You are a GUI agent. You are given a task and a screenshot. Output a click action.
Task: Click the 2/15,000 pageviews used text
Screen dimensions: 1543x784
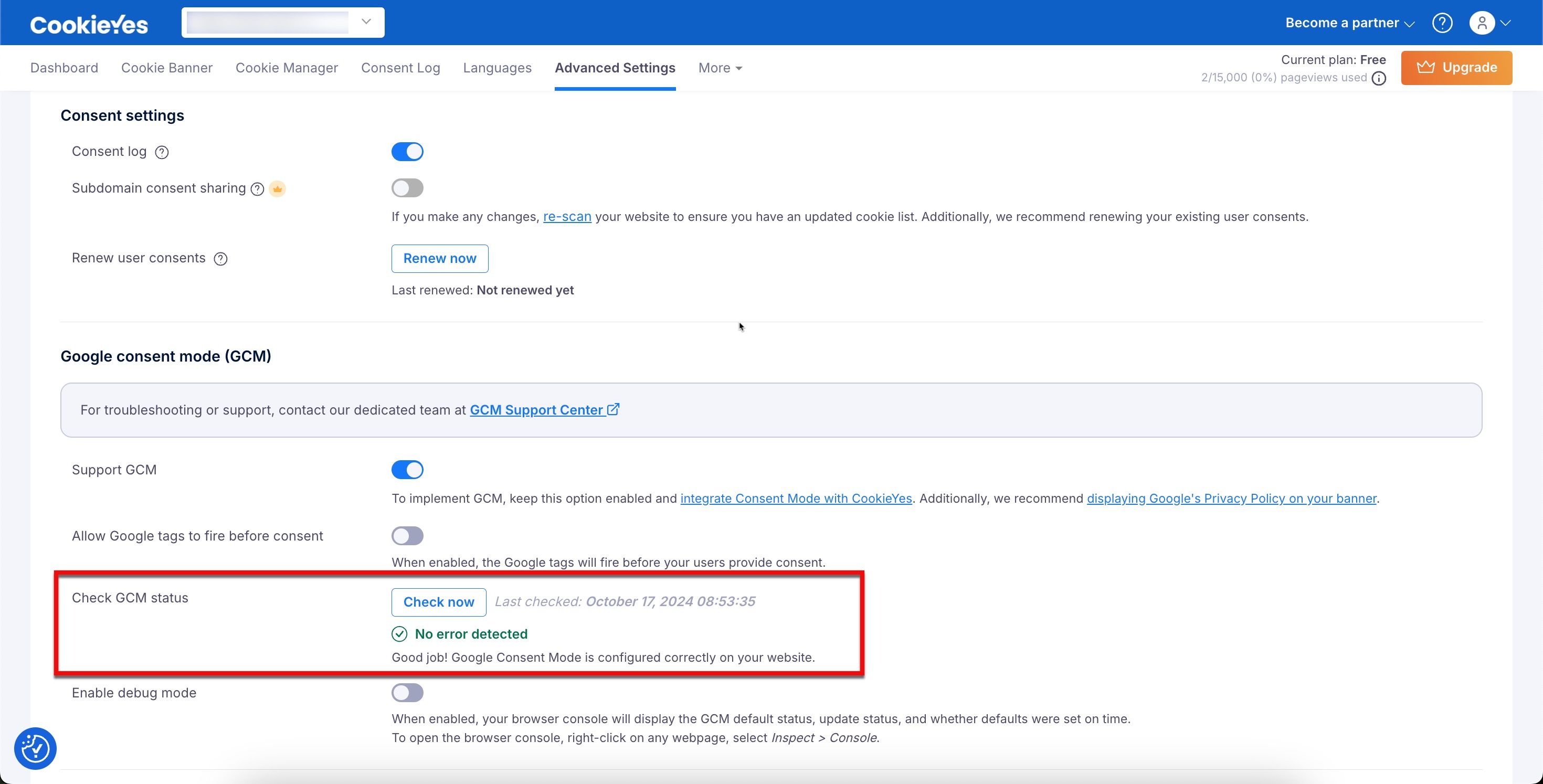tap(1284, 78)
